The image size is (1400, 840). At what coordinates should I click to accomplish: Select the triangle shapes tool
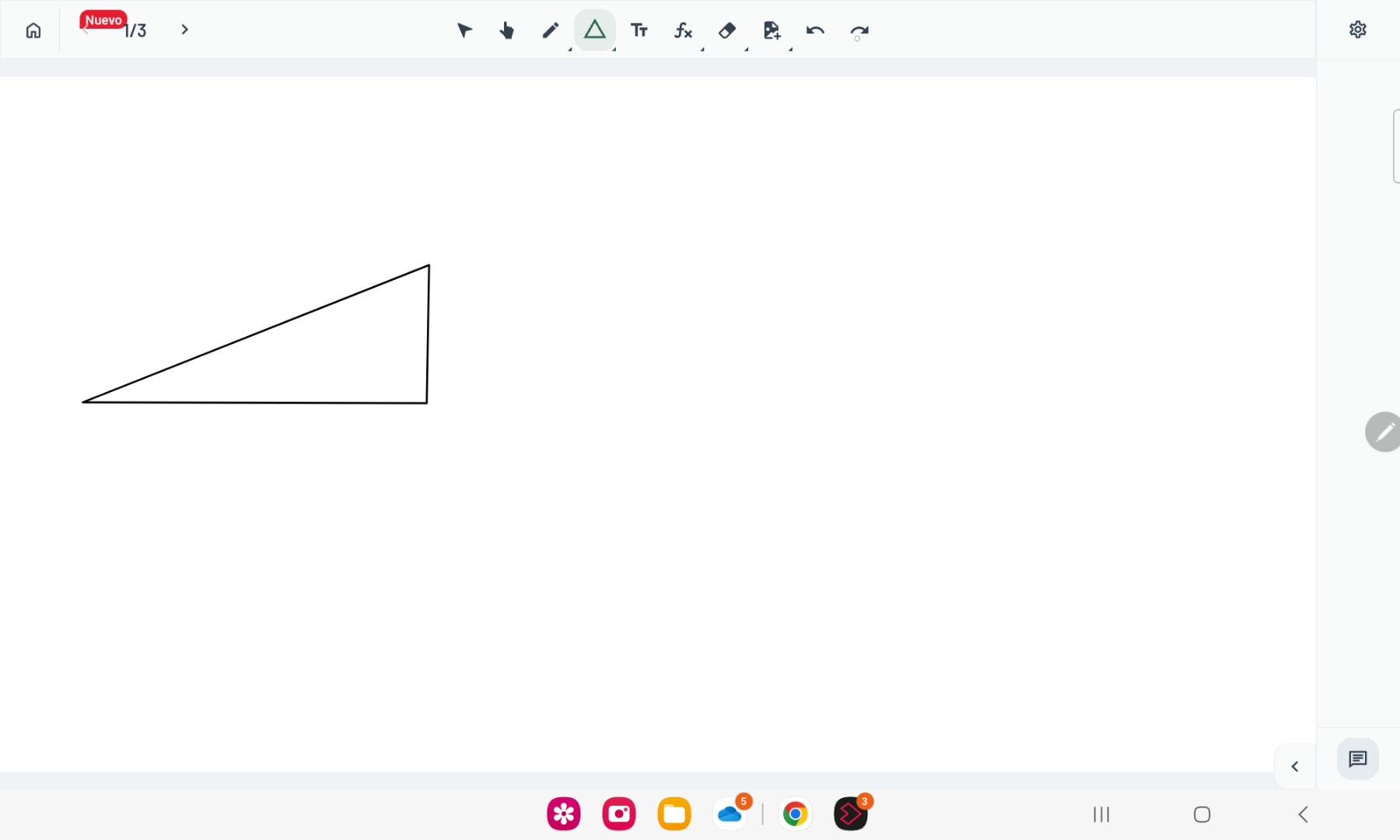[595, 30]
